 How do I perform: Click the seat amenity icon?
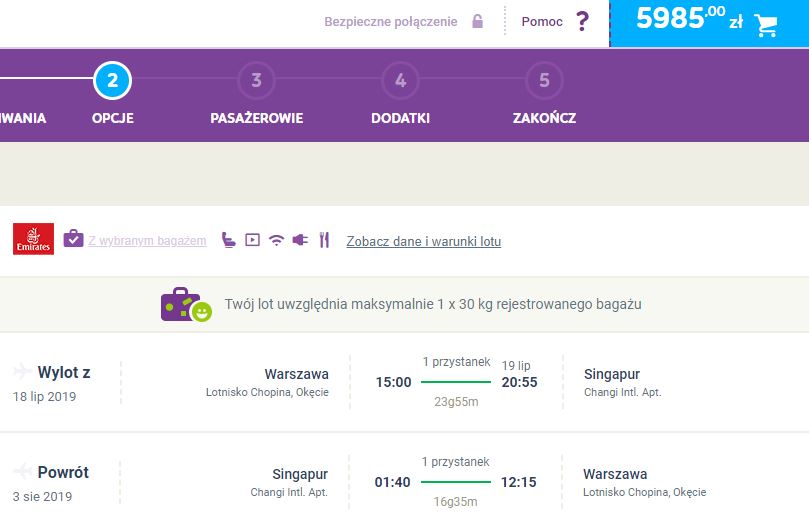229,240
